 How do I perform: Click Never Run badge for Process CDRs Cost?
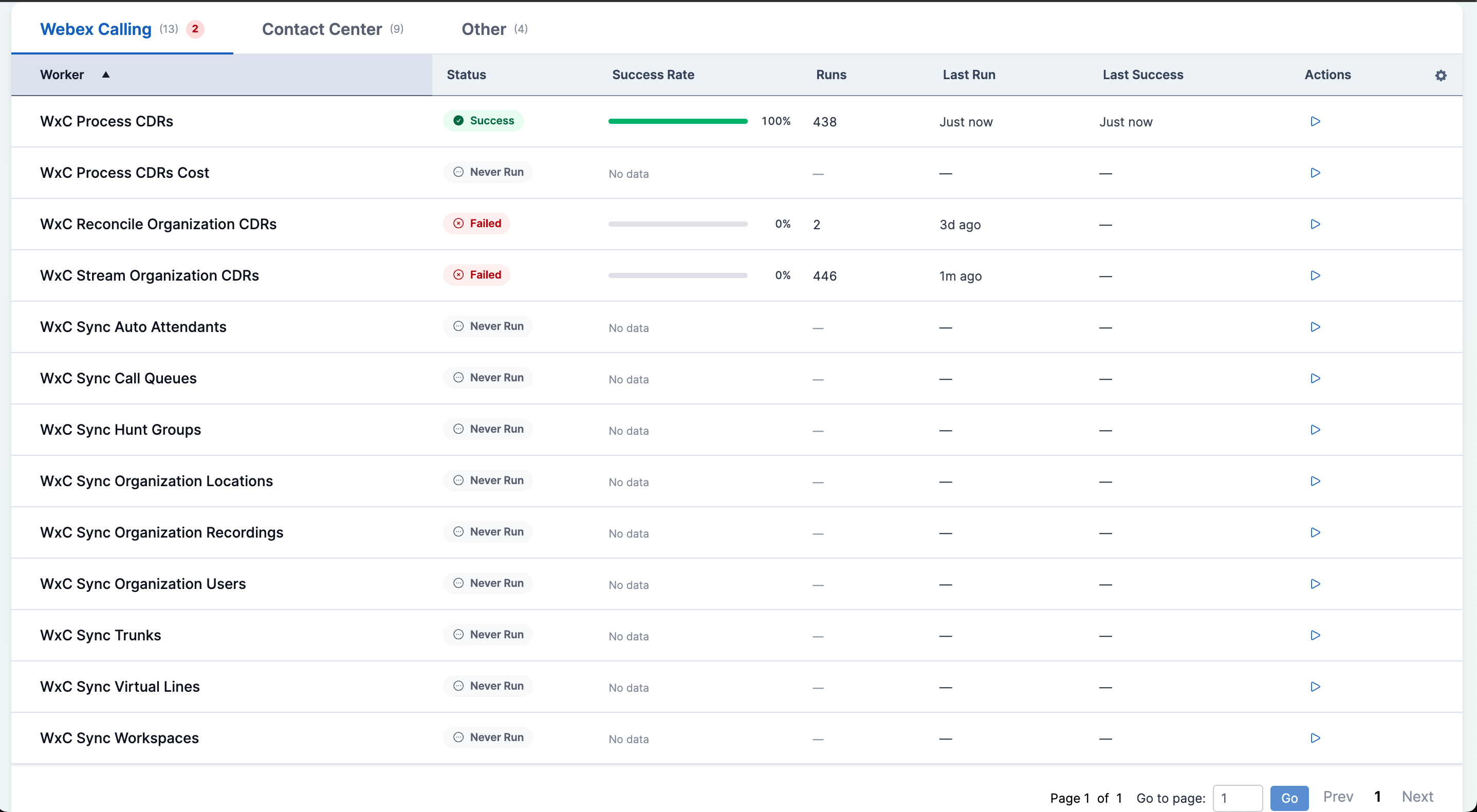(x=487, y=172)
